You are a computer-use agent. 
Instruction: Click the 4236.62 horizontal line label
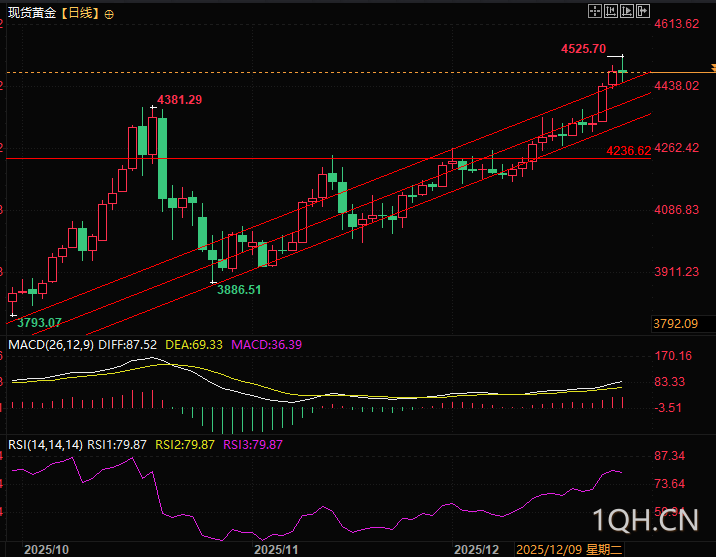pos(628,150)
